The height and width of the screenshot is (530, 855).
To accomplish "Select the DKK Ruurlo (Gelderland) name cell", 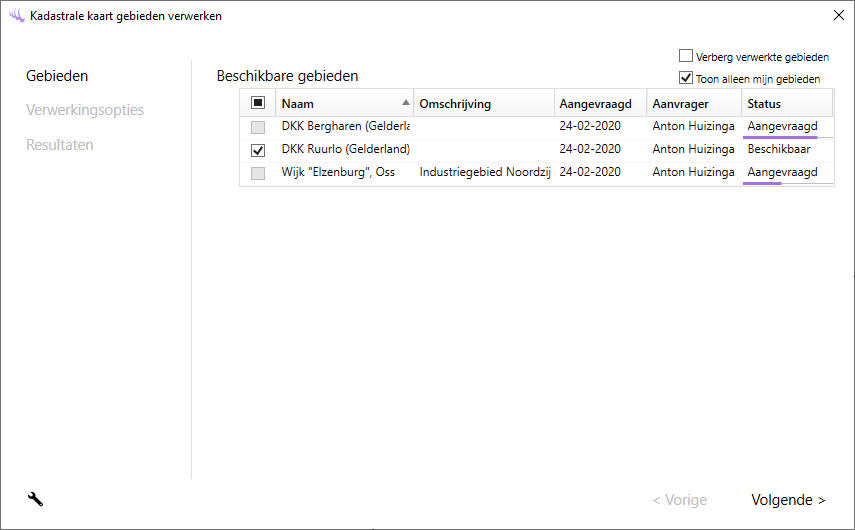I will [x=345, y=150].
